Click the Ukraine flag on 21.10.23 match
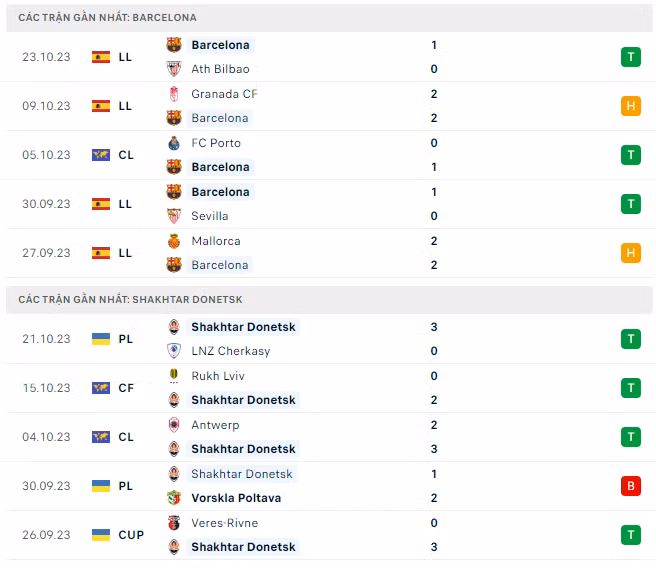656x568 pixels. (101, 339)
